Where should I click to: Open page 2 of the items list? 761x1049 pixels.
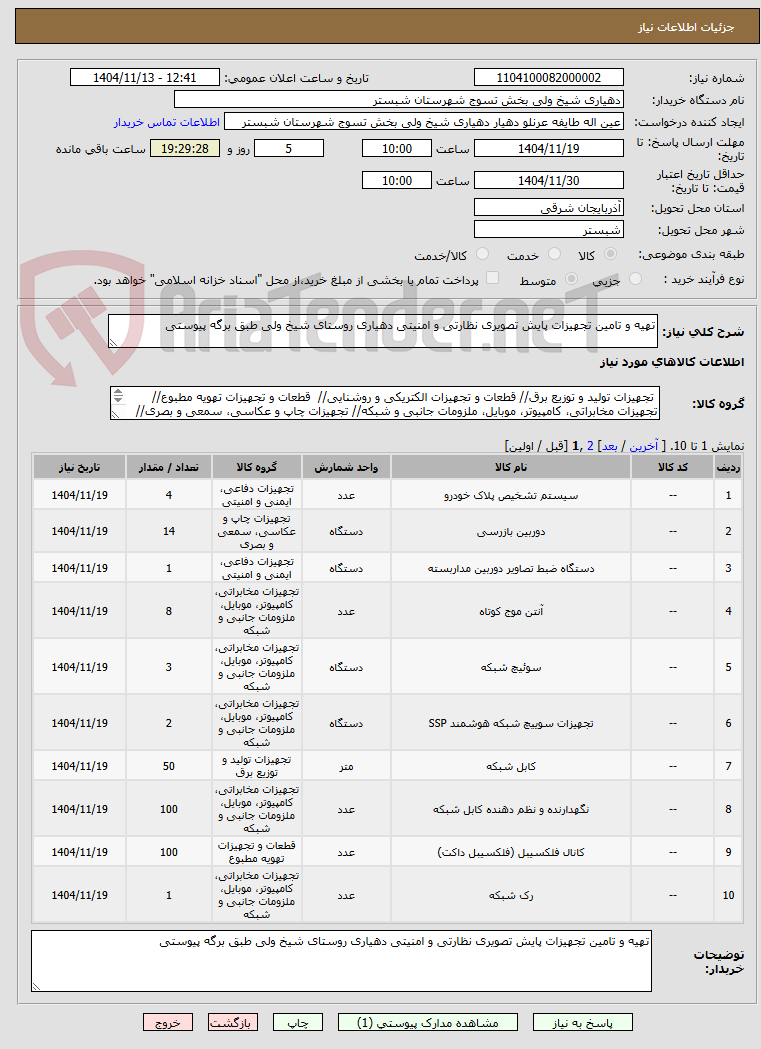590,446
